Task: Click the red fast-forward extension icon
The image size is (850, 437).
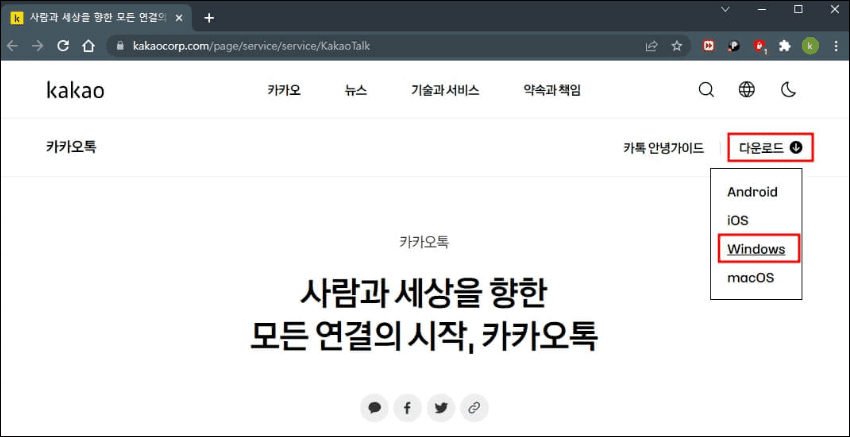Action: [708, 46]
